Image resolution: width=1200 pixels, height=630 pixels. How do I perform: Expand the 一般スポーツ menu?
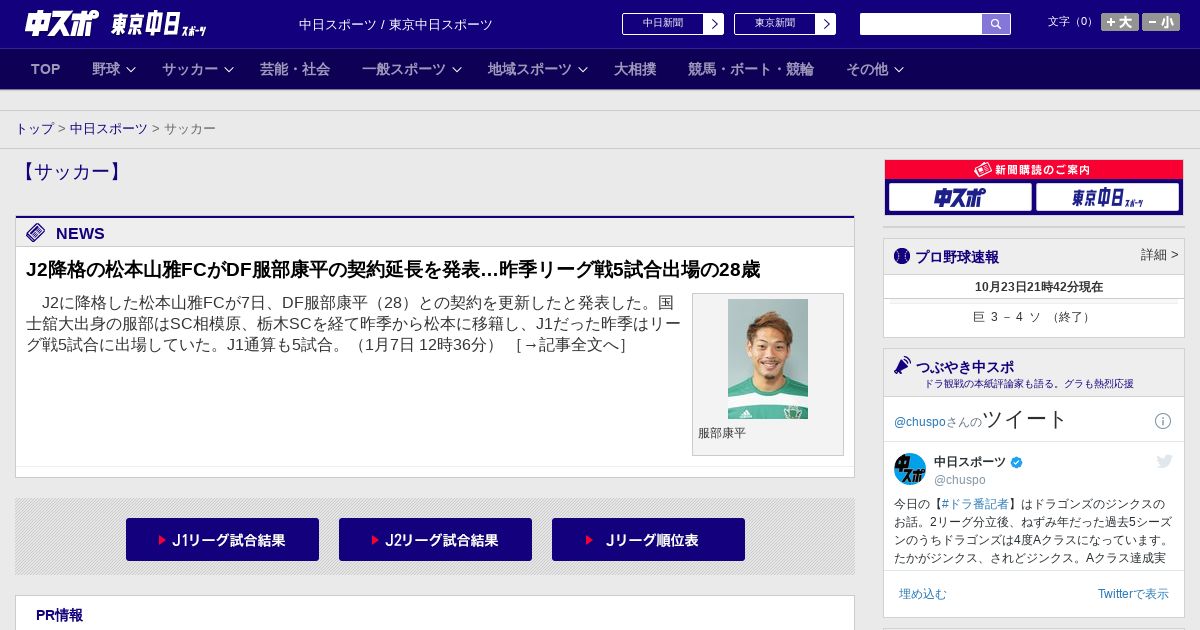click(x=412, y=69)
